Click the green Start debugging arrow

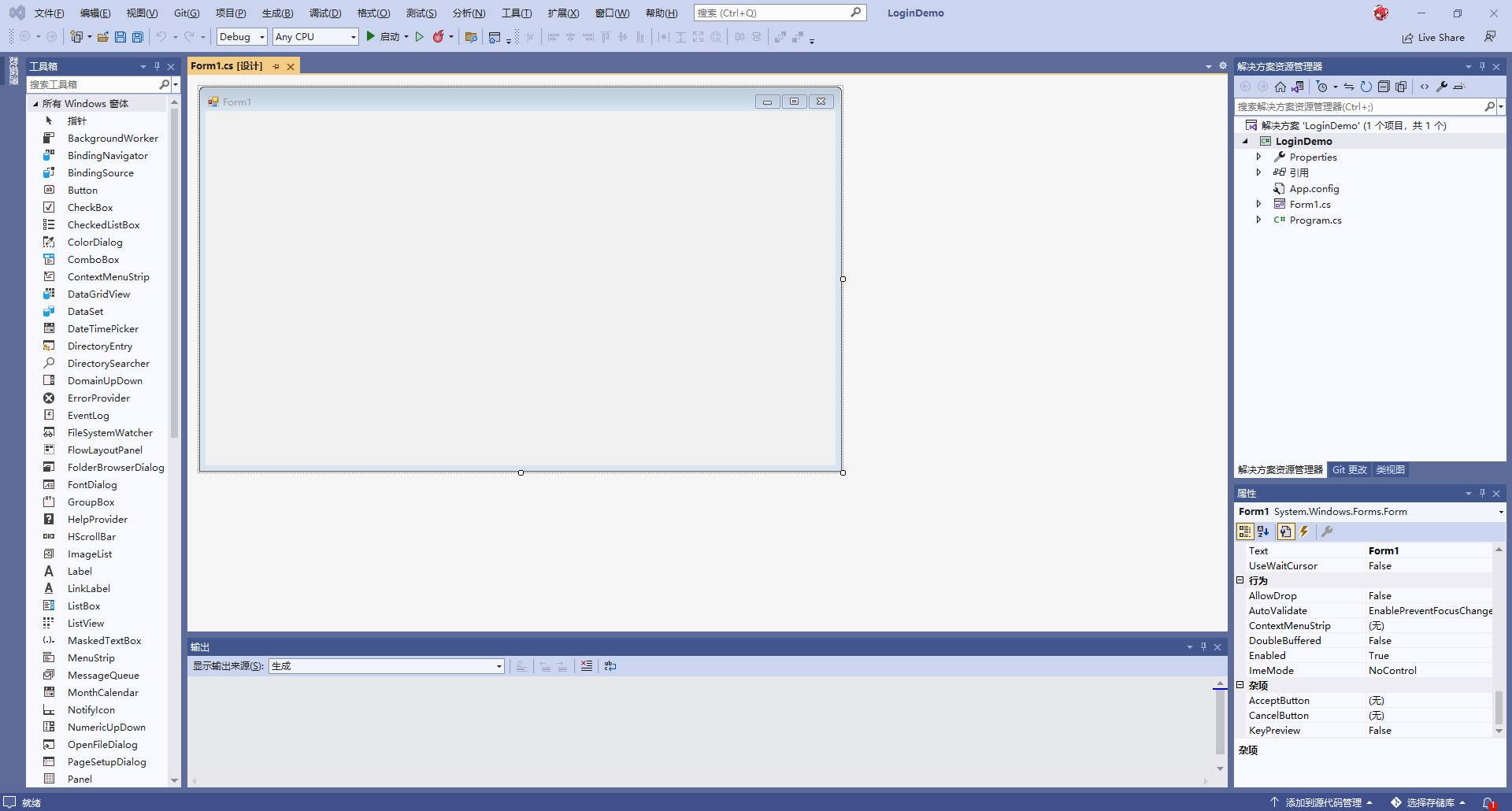tap(370, 36)
